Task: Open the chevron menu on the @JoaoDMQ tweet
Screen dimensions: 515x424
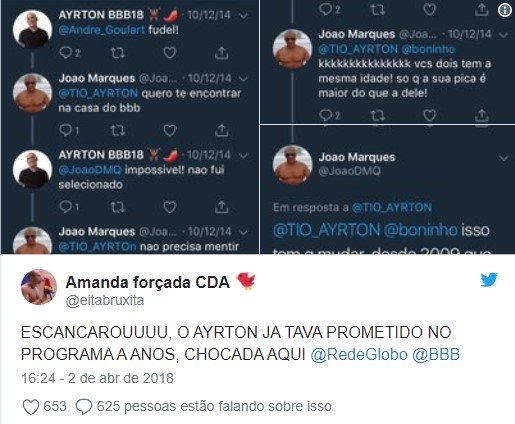Action: point(504,158)
